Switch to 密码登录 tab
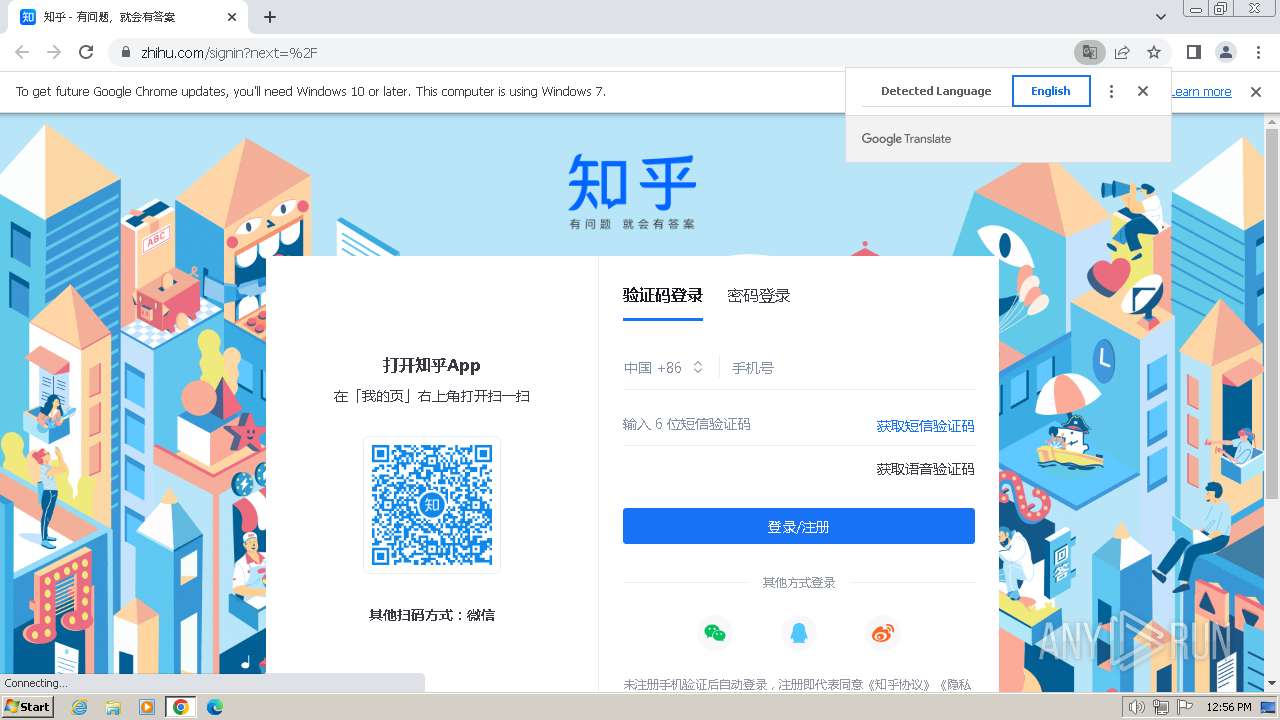The image size is (1280, 720). [x=759, y=296]
